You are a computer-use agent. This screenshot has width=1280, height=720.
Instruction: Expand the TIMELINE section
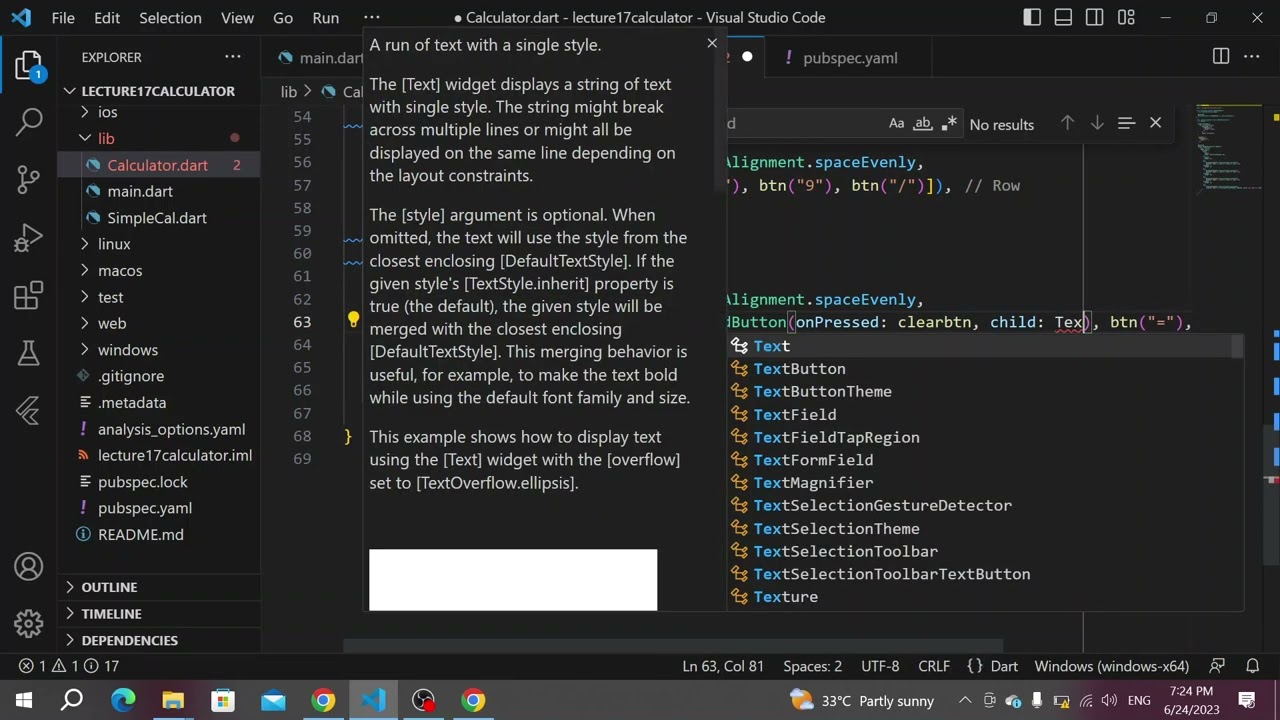click(158, 614)
